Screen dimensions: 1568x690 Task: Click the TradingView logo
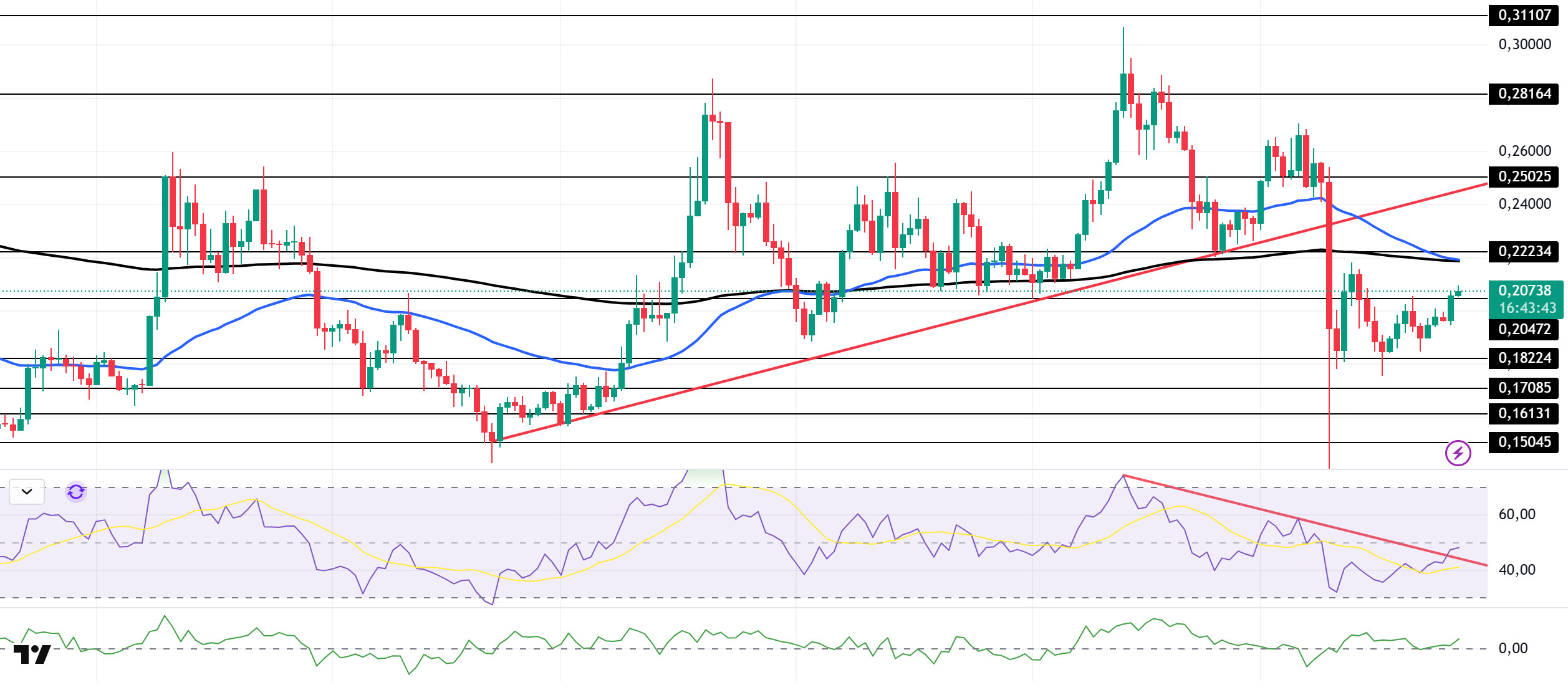pyautogui.click(x=32, y=654)
